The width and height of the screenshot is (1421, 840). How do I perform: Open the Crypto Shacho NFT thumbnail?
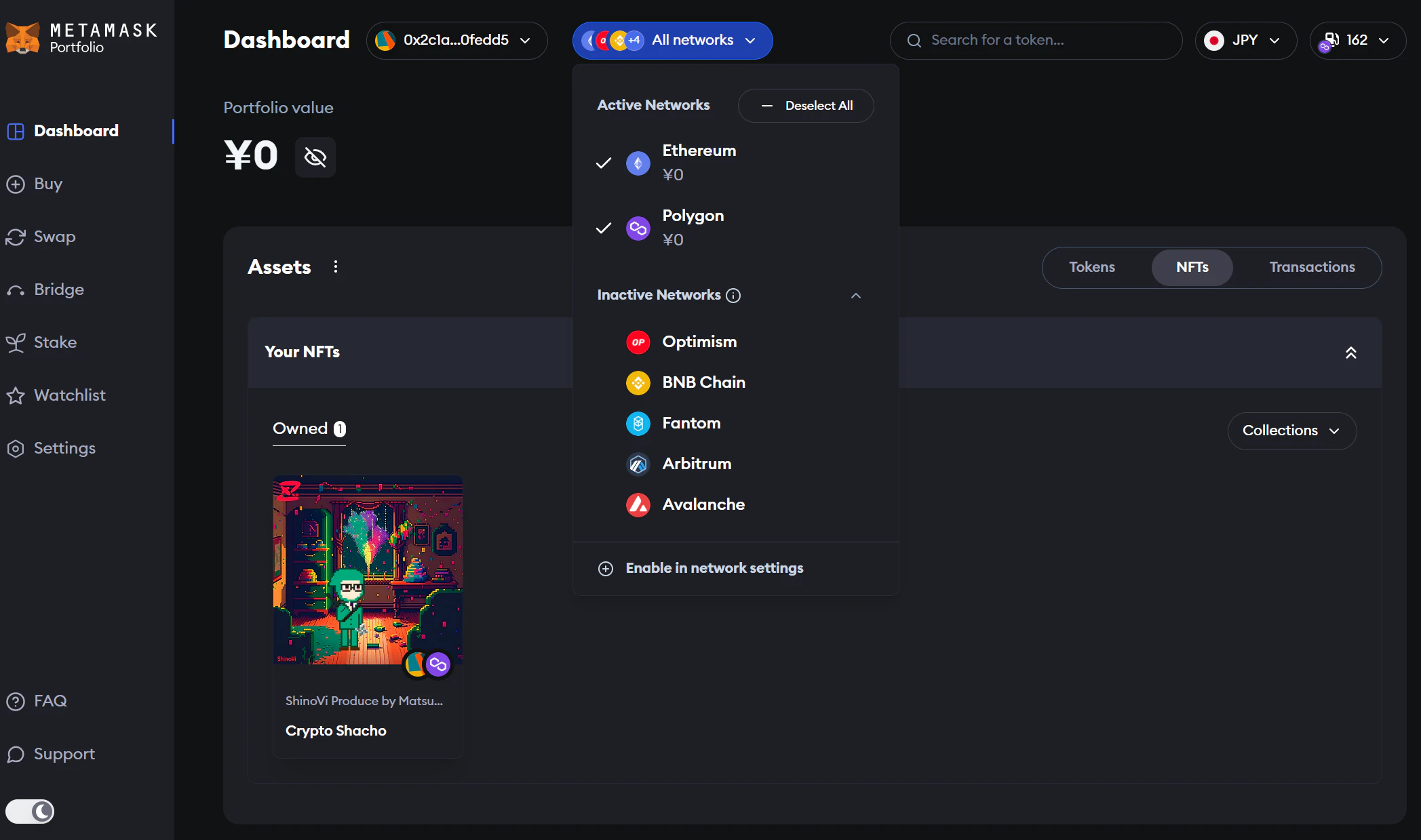(368, 570)
